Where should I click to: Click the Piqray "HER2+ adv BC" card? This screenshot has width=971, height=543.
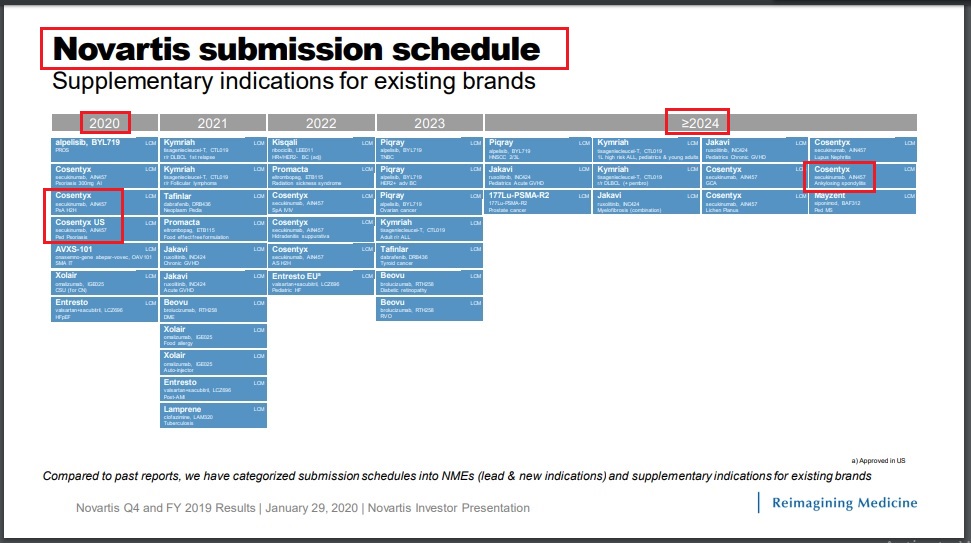click(430, 176)
